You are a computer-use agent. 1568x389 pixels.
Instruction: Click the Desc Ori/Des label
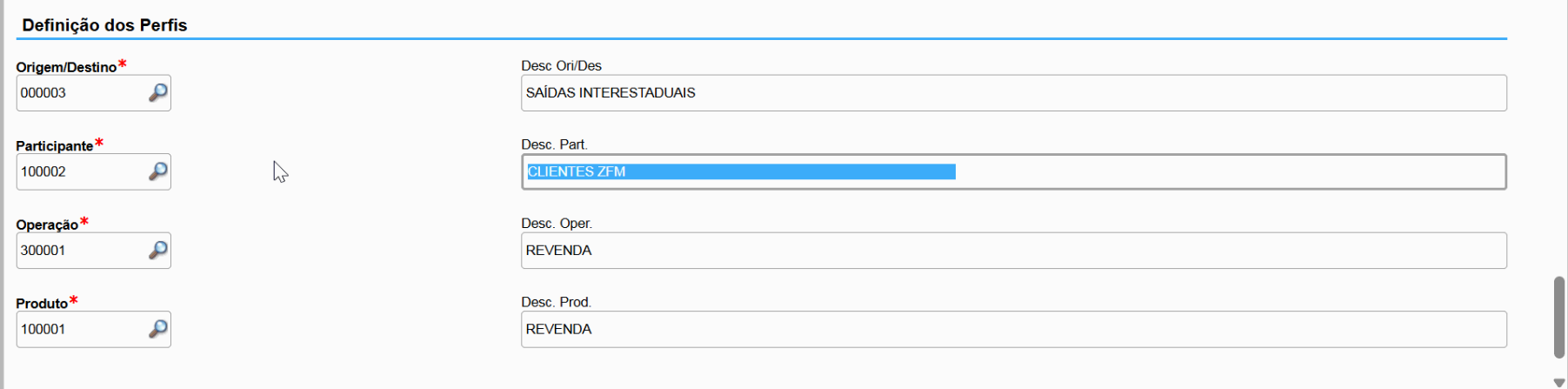[561, 66]
